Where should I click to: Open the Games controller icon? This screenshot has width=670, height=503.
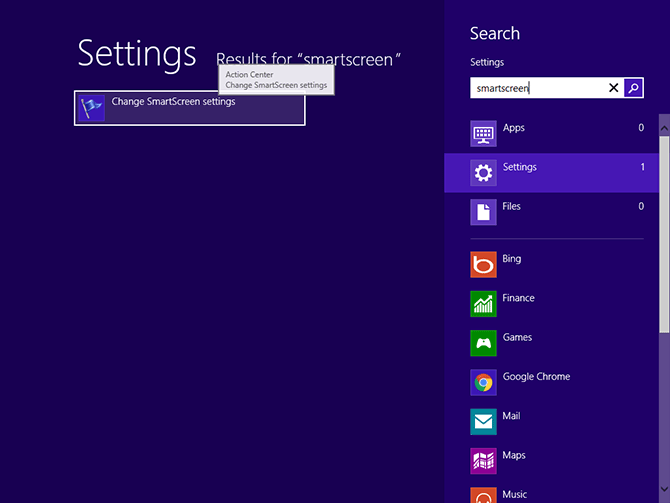pos(483,343)
